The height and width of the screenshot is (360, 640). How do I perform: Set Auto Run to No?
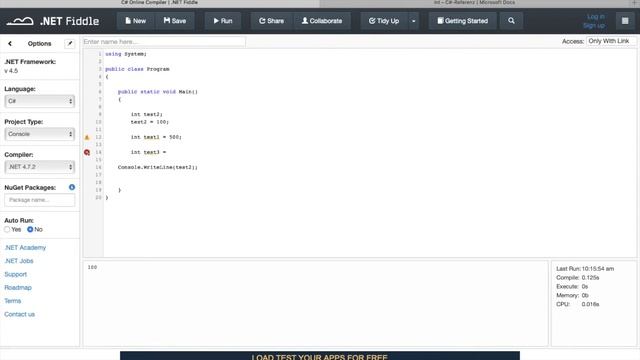[x=30, y=229]
